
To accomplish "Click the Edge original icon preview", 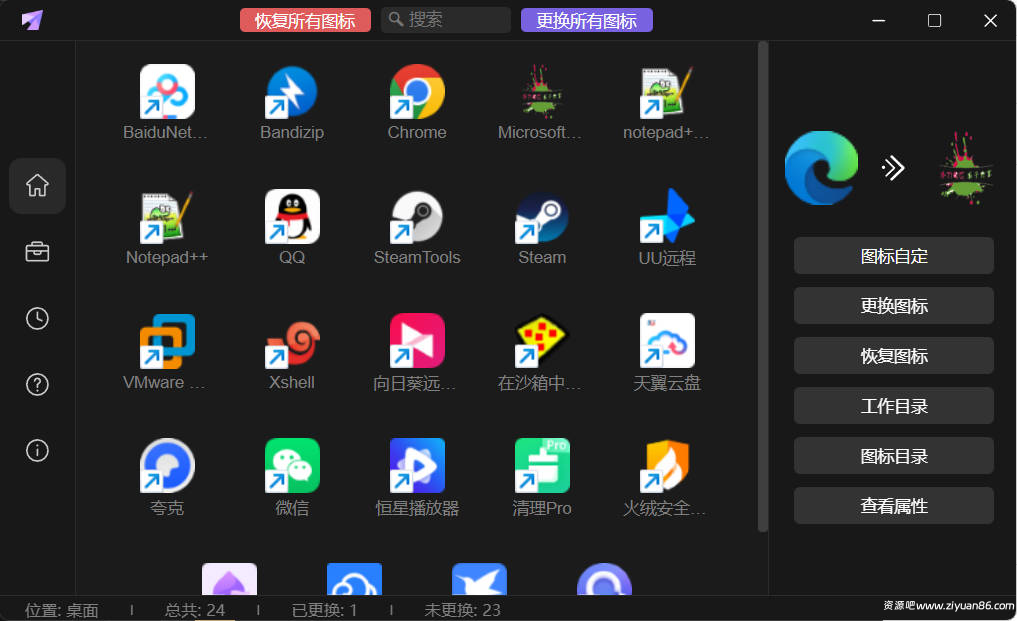I will click(x=821, y=168).
